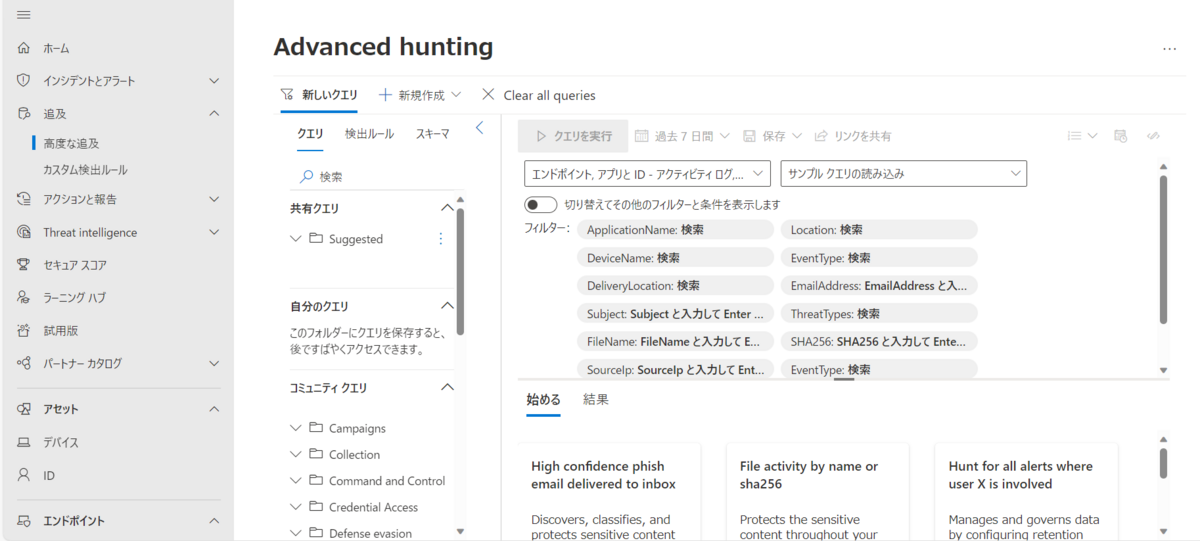Collapse the query side panel with chevron

coord(479,127)
